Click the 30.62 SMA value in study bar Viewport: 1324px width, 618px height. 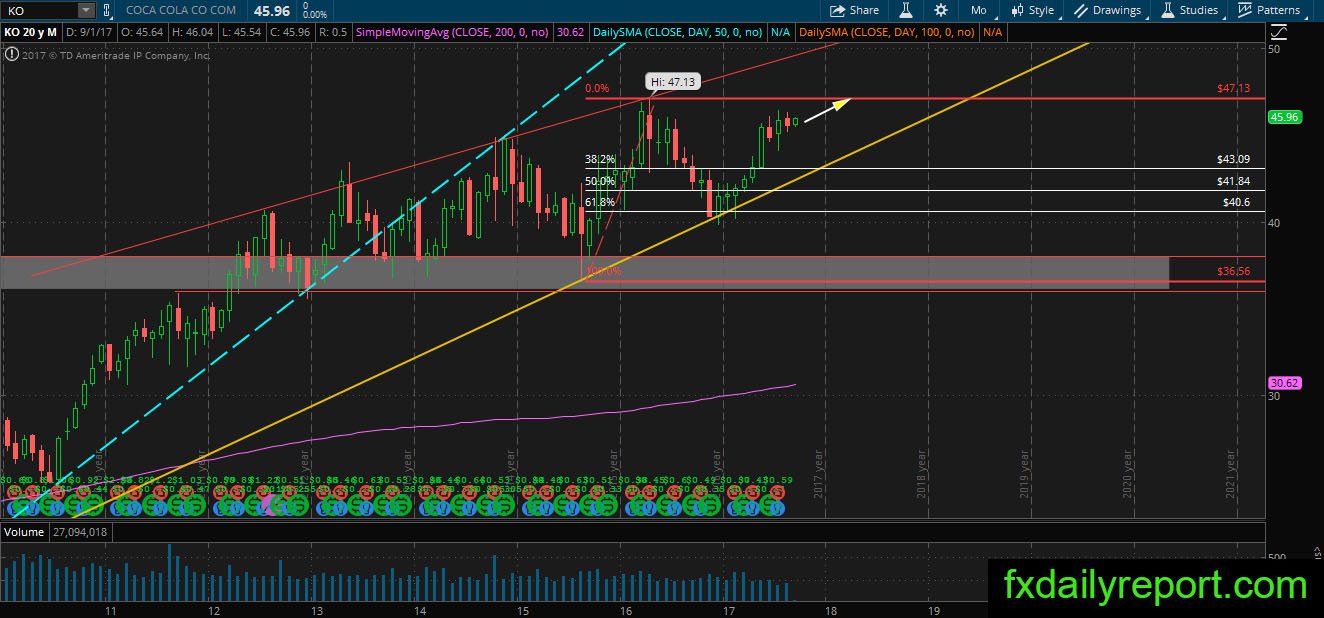[570, 33]
